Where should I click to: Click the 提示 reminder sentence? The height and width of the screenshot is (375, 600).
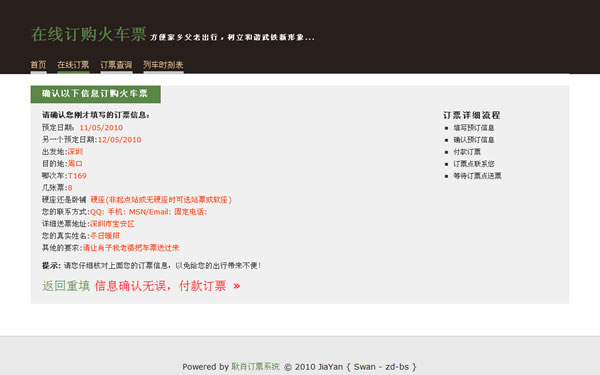pyautogui.click(x=152, y=265)
